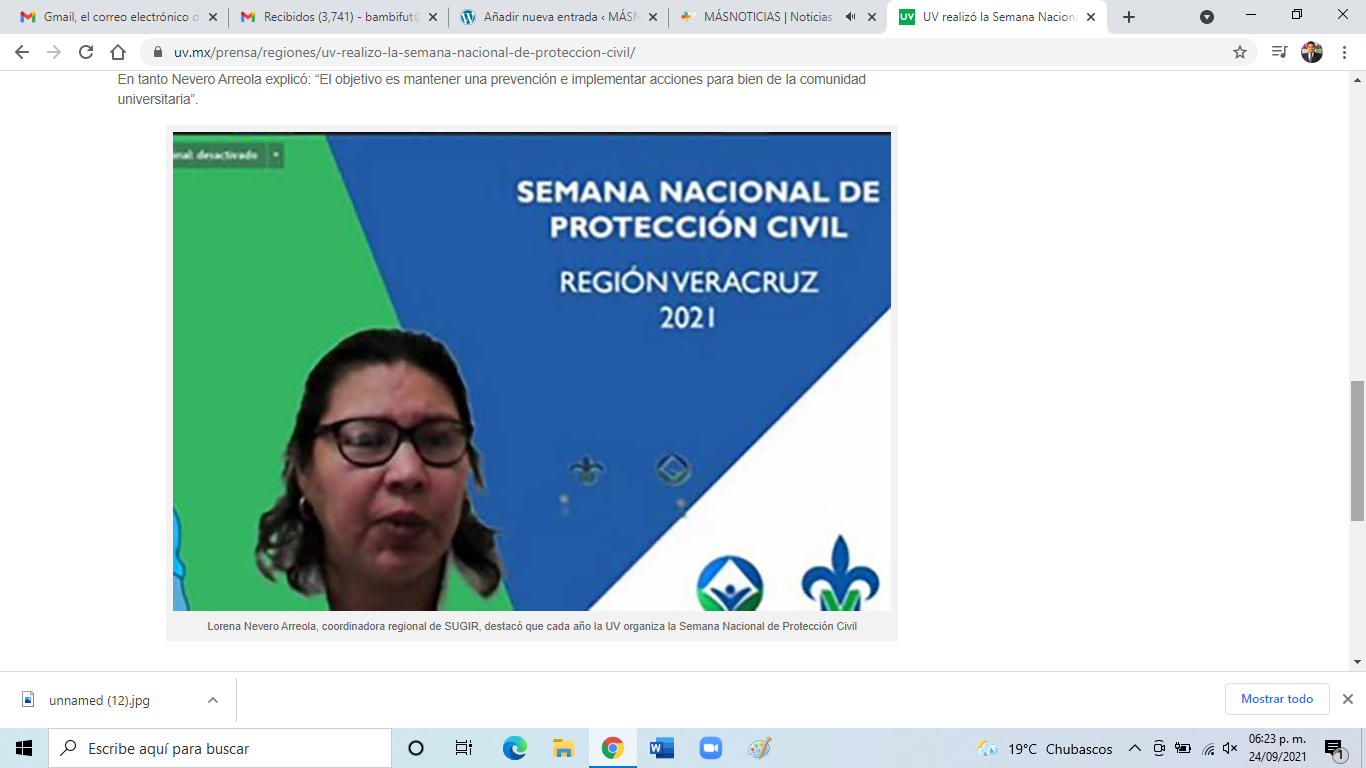Reload the current page
1366x768 pixels.
point(86,52)
